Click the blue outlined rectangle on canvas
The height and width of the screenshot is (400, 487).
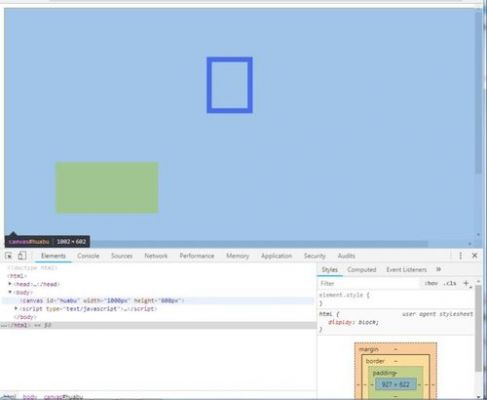[229, 85]
